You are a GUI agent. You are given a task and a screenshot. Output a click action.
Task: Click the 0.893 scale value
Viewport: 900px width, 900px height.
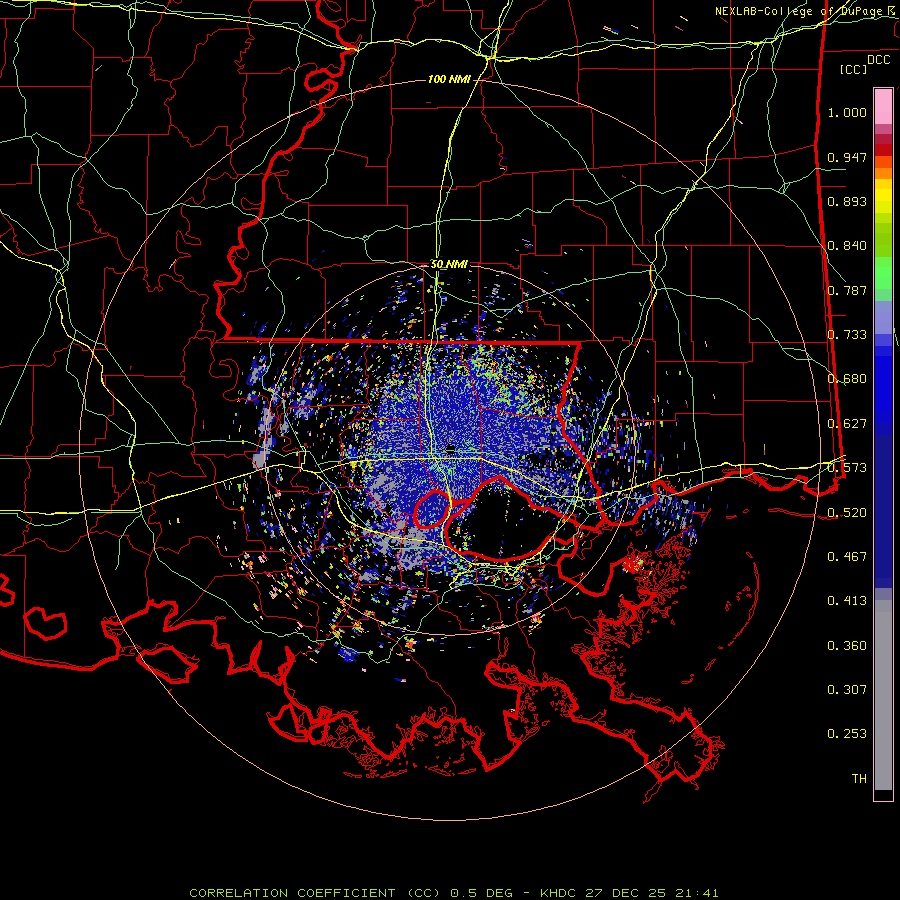[x=847, y=201]
